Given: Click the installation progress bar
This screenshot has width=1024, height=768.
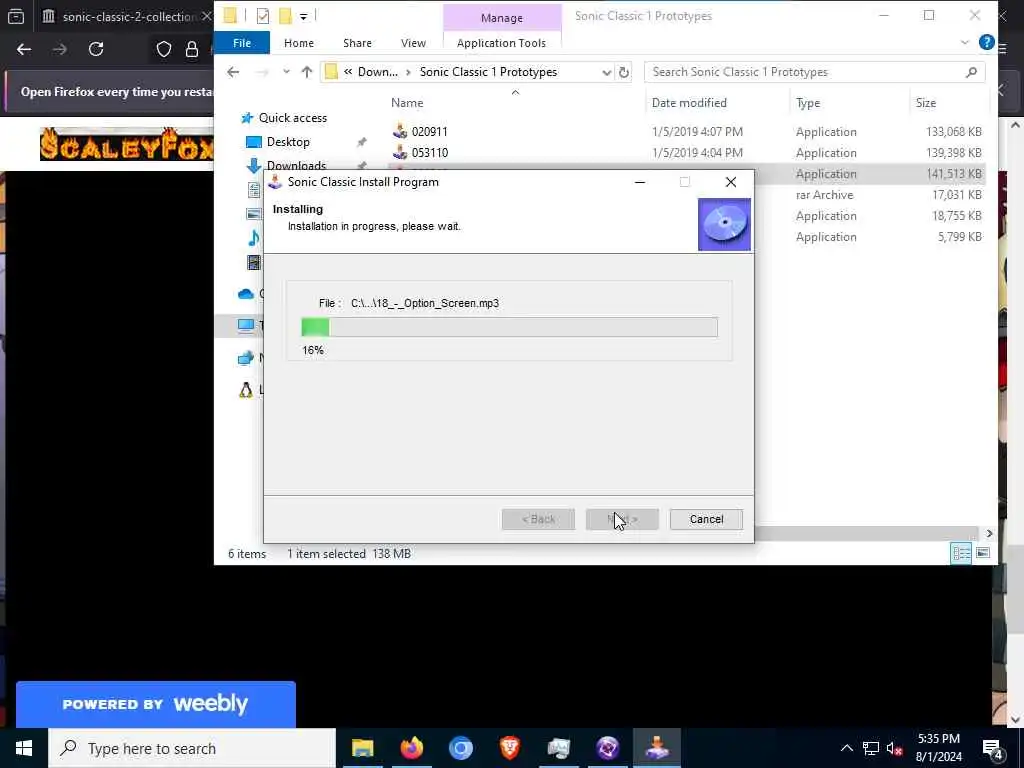Looking at the screenshot, I should click(509, 327).
